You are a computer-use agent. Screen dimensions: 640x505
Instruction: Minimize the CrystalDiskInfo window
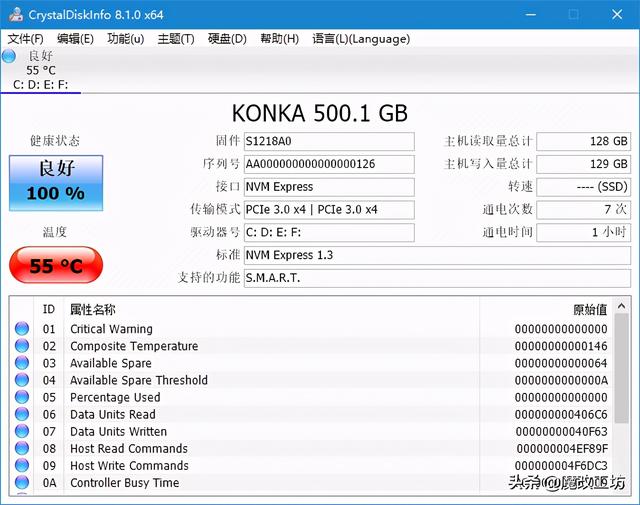click(x=531, y=15)
